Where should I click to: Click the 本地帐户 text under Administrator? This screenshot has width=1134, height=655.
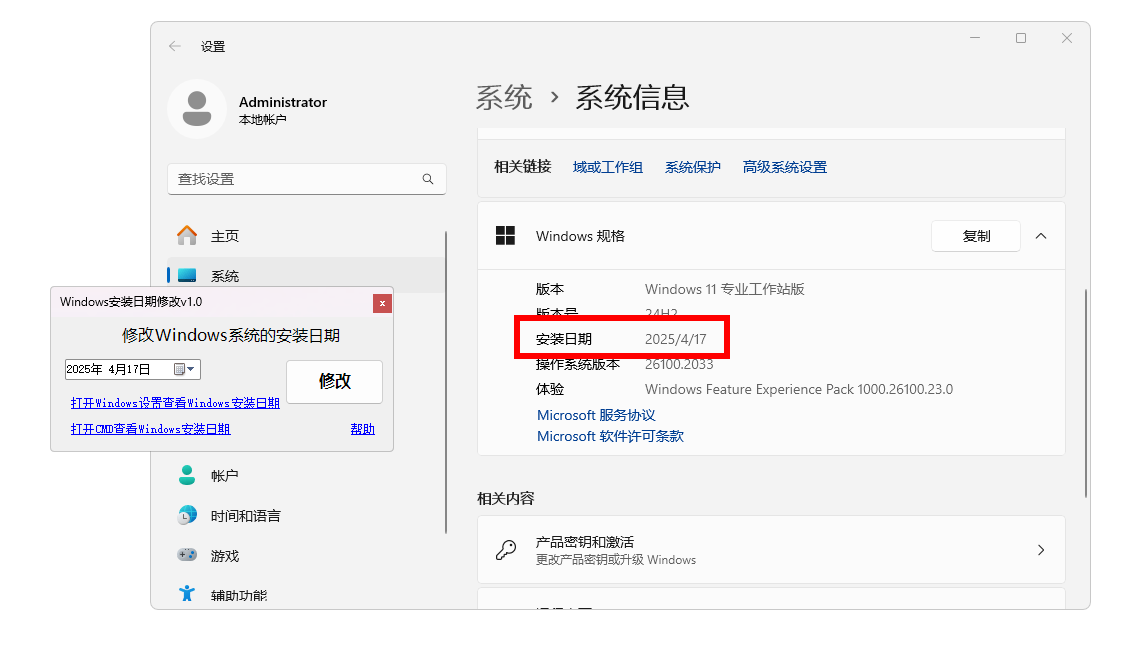263,120
